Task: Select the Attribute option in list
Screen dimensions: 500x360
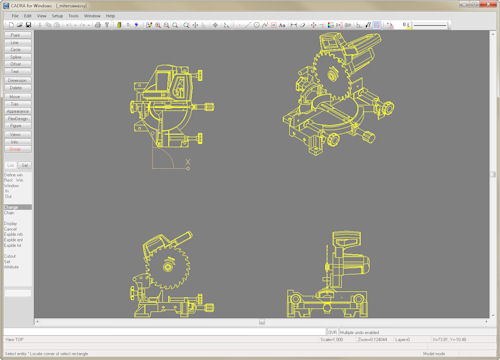Action: click(12, 267)
